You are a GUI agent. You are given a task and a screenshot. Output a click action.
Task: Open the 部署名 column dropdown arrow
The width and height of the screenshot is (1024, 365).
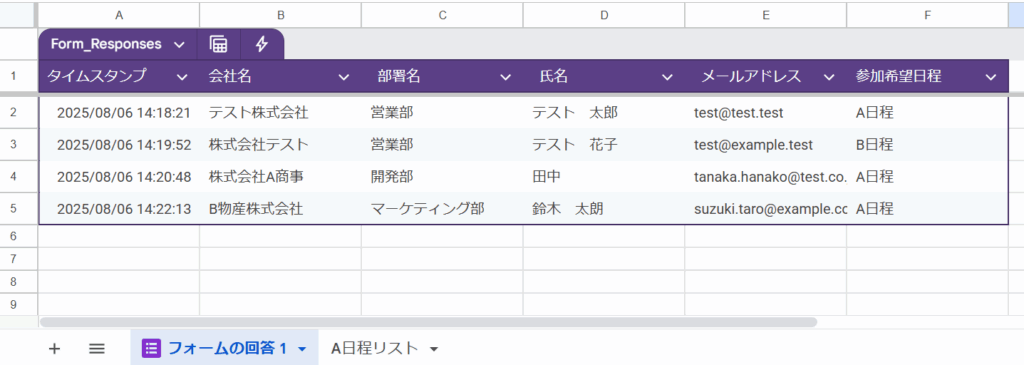[x=505, y=77]
